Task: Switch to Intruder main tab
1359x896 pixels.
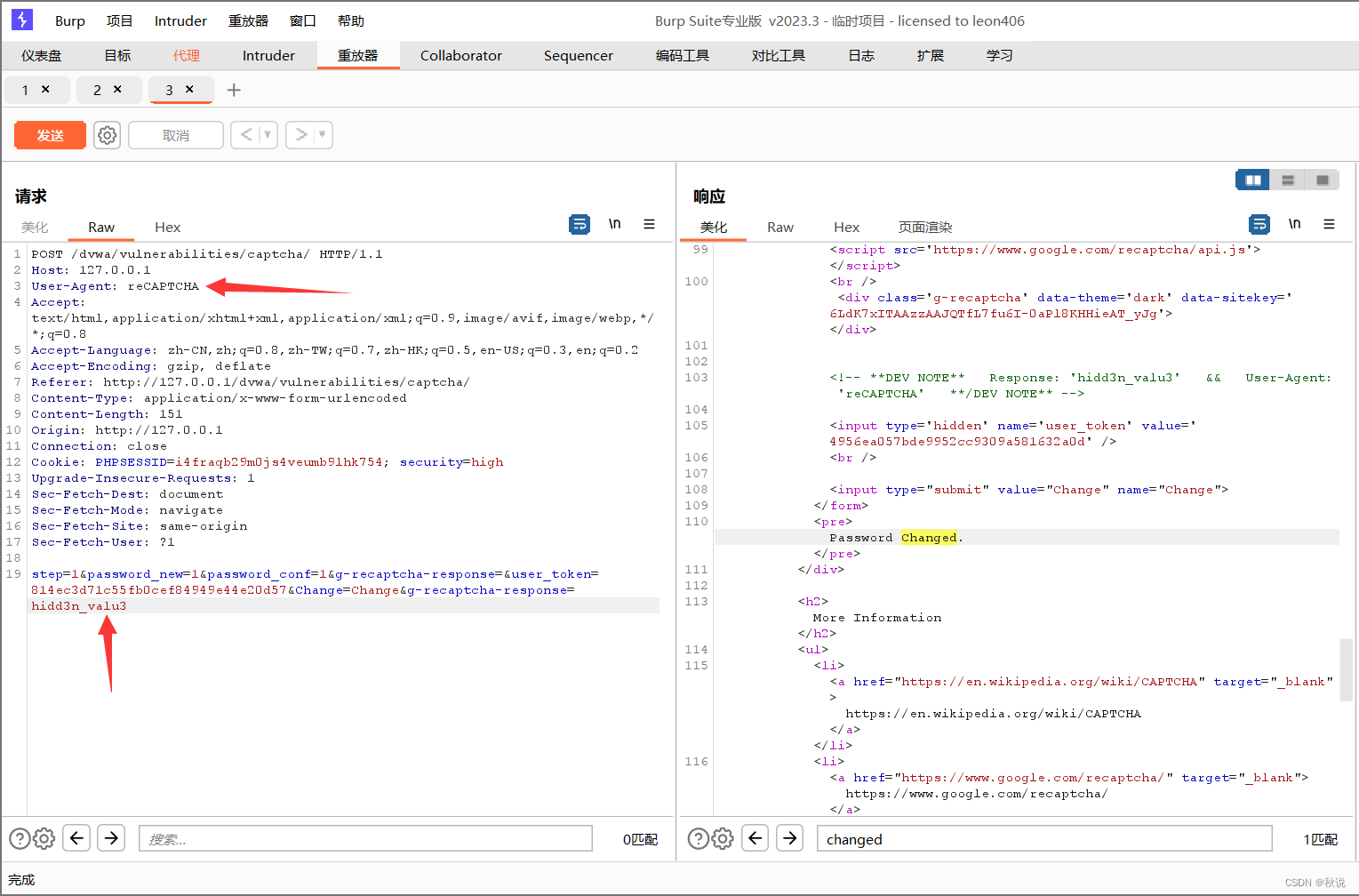Action: [x=268, y=55]
